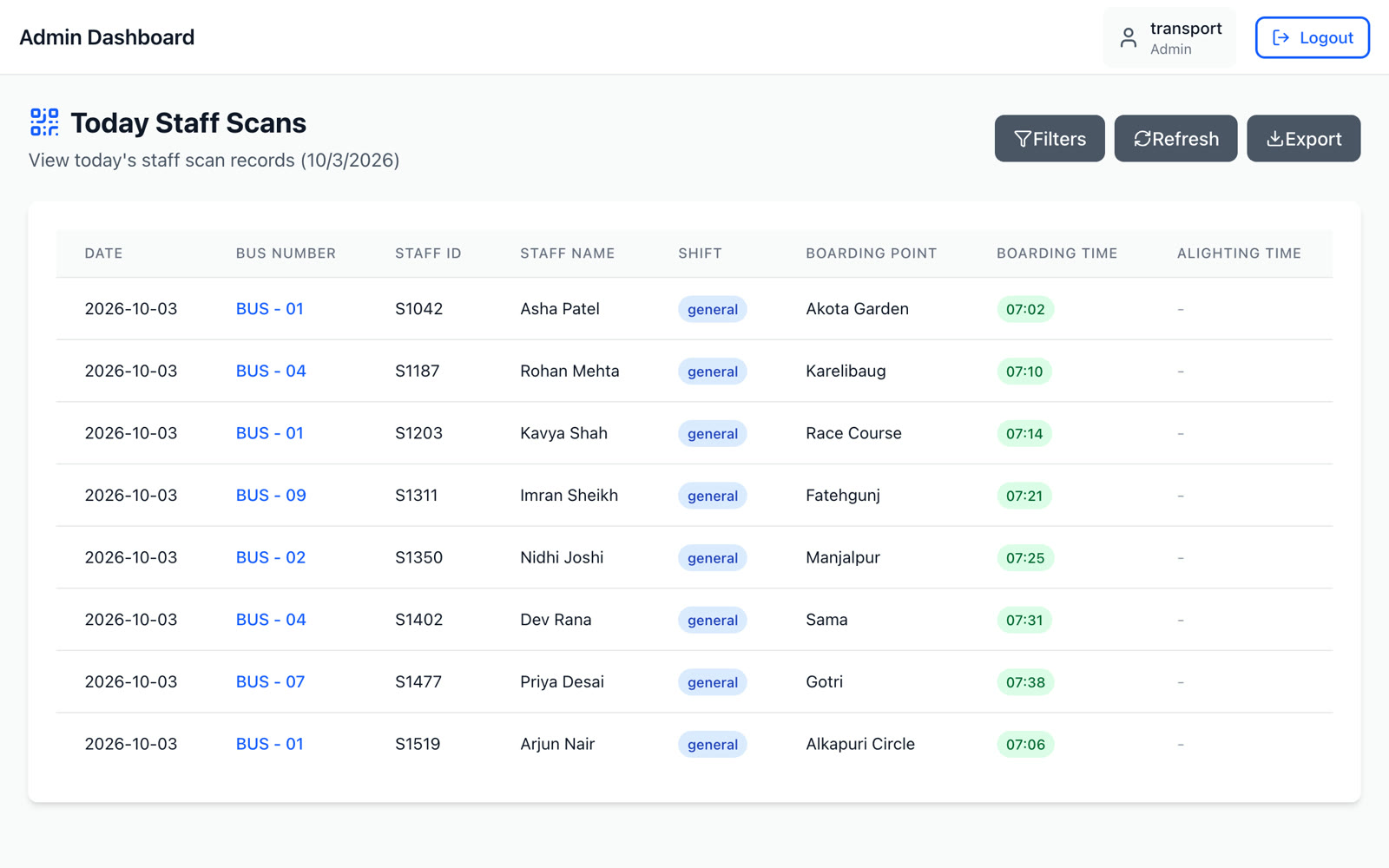1389x868 pixels.
Task: Log out of the admin dashboard
Action: (x=1312, y=37)
